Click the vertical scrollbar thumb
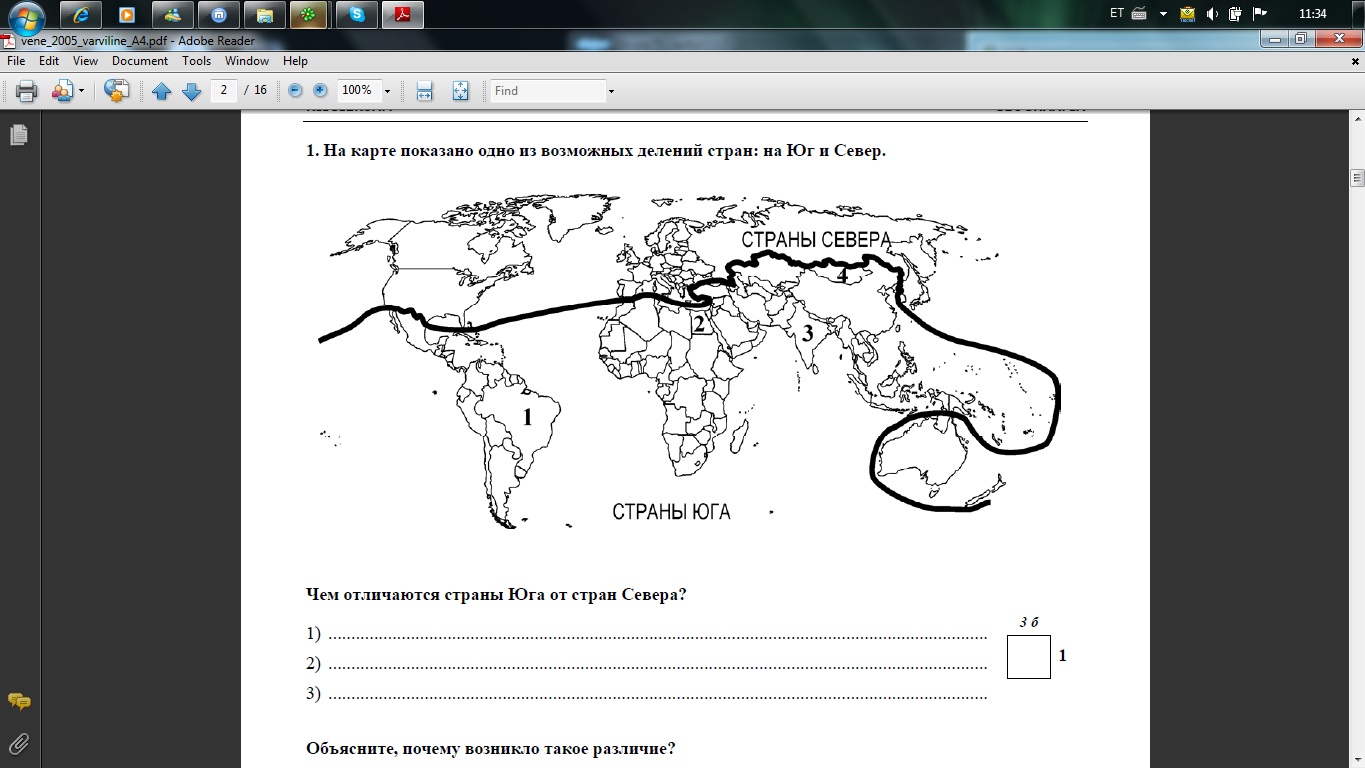1365x768 pixels. (1357, 179)
